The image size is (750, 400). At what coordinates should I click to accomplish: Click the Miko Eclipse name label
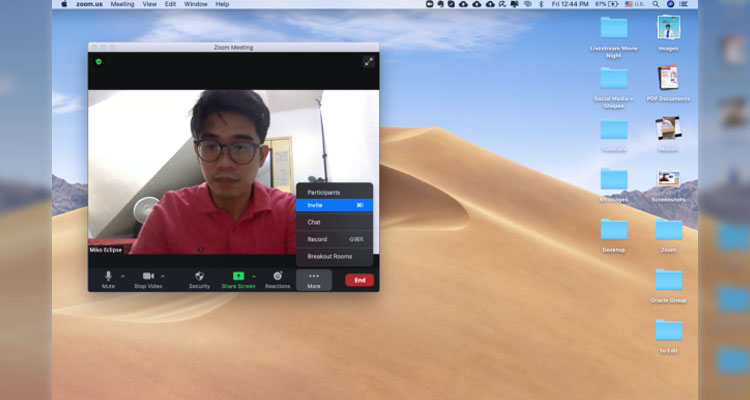click(105, 250)
